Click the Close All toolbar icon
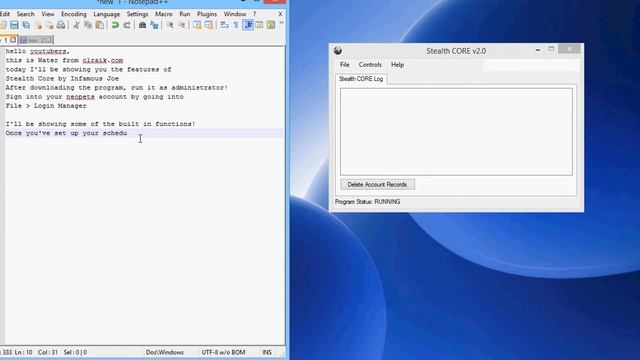 click(x=49, y=25)
